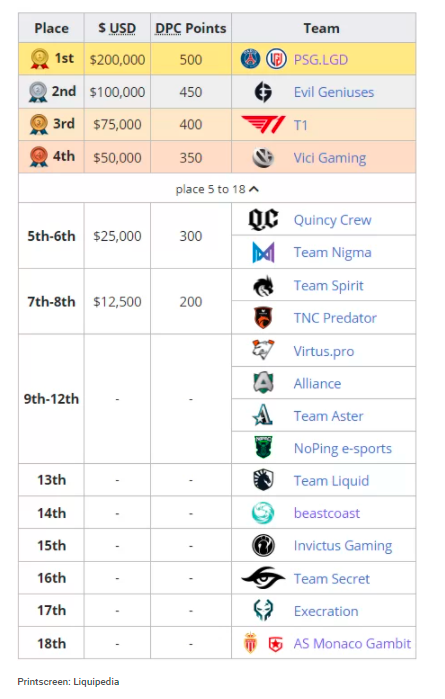Collapse the place 5 to 18 rows

click(217, 189)
